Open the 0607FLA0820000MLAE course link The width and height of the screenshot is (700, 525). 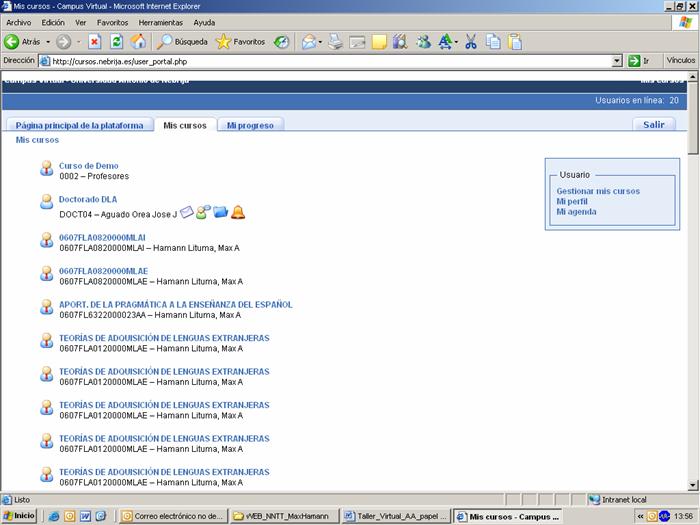tap(103, 271)
